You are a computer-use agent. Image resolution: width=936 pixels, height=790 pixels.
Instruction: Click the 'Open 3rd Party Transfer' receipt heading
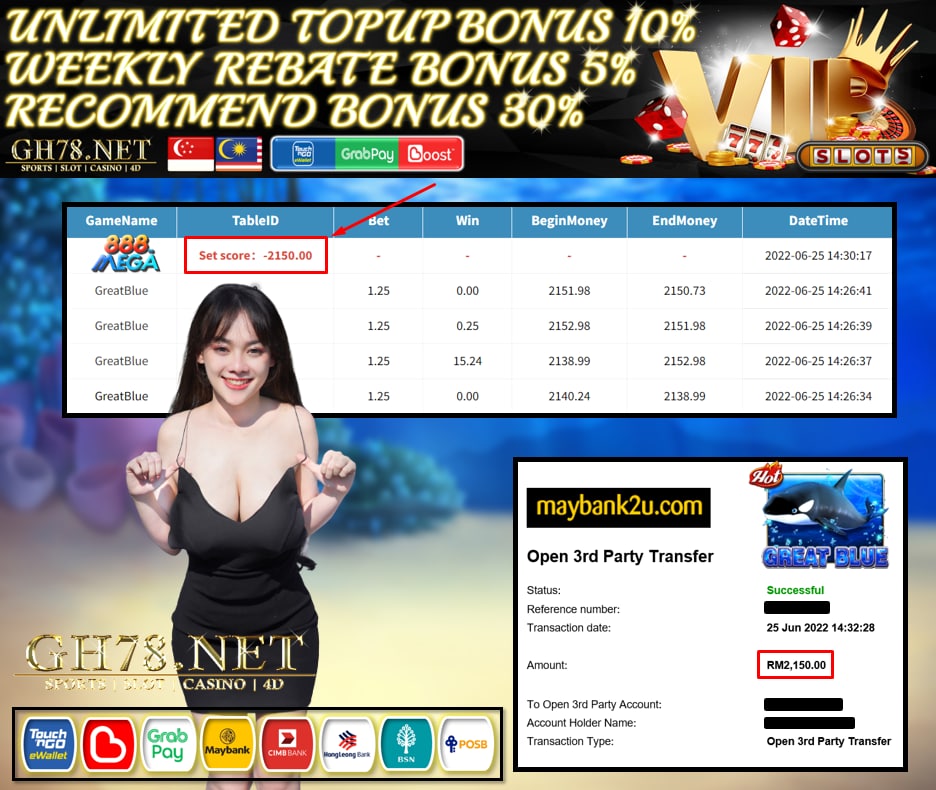(620, 557)
